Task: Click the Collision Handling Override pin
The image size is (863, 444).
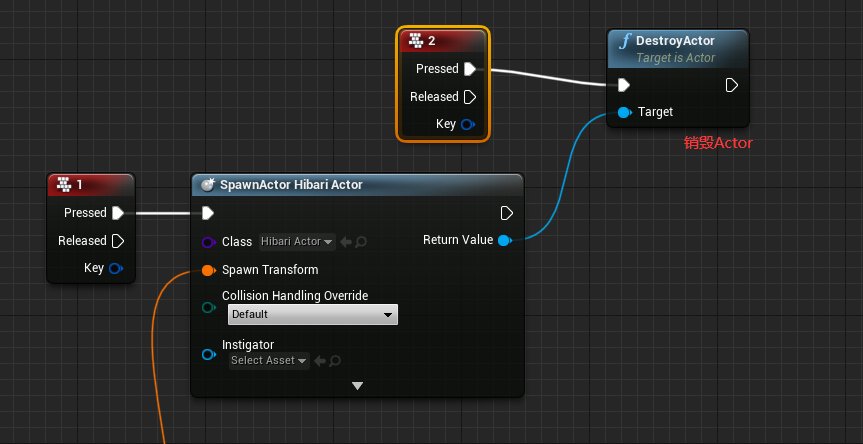Action: pyautogui.click(x=209, y=308)
